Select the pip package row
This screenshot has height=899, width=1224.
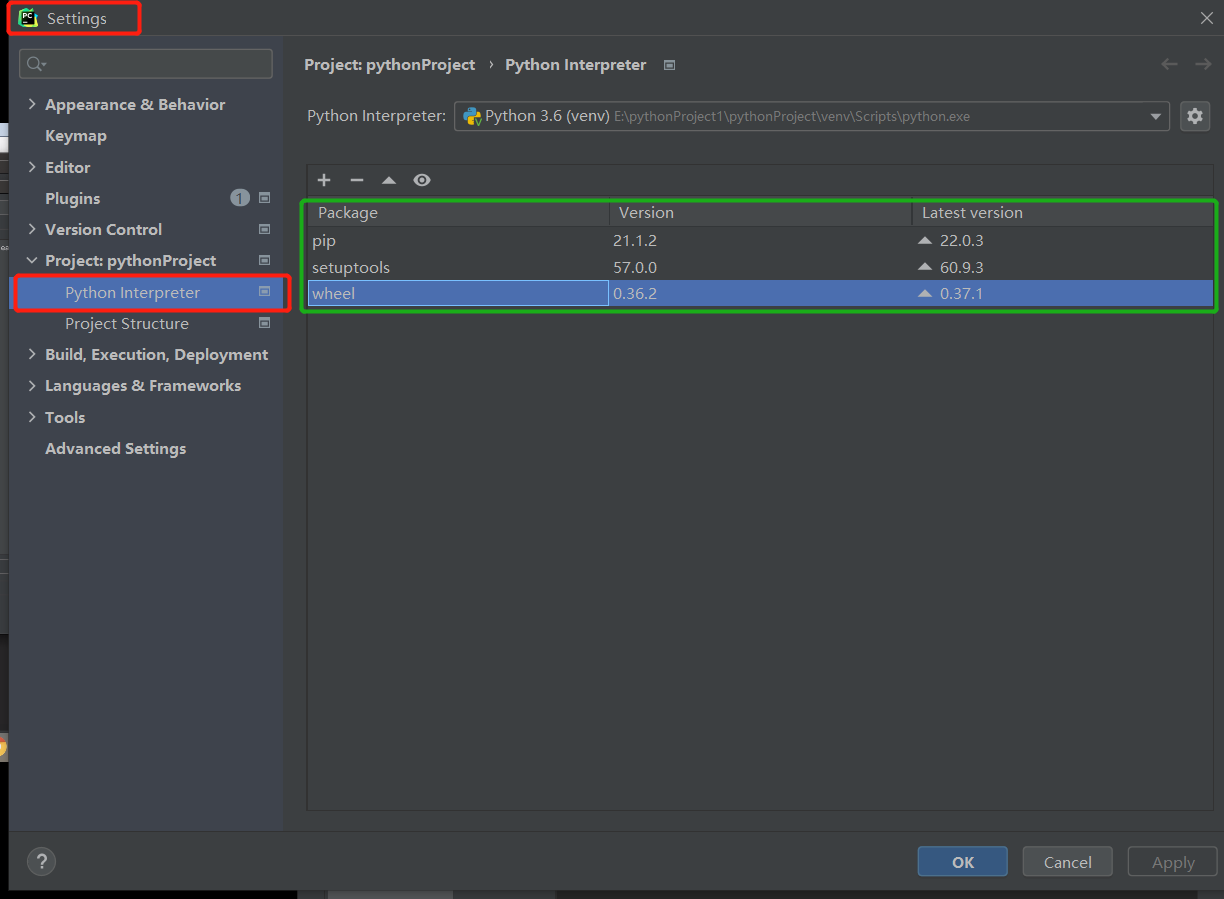point(761,241)
